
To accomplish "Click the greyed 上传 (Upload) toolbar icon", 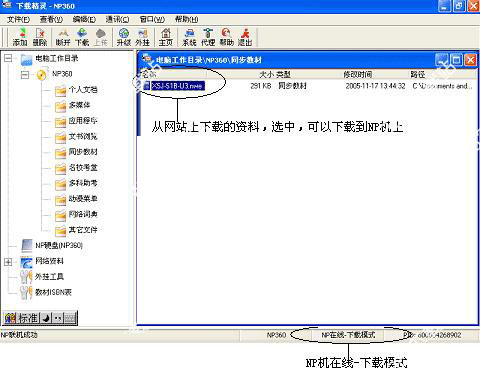I will click(x=100, y=37).
